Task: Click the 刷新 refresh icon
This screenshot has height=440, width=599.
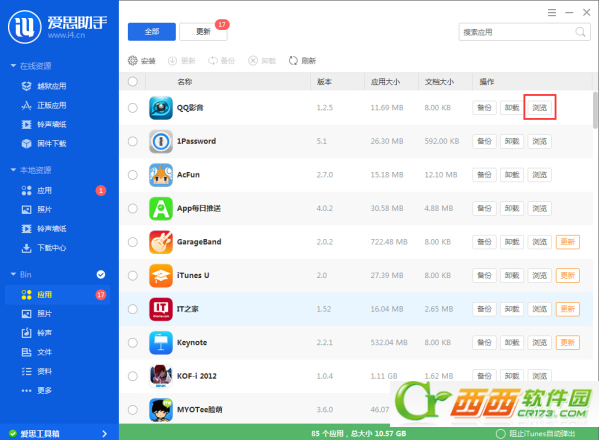Action: point(293,60)
